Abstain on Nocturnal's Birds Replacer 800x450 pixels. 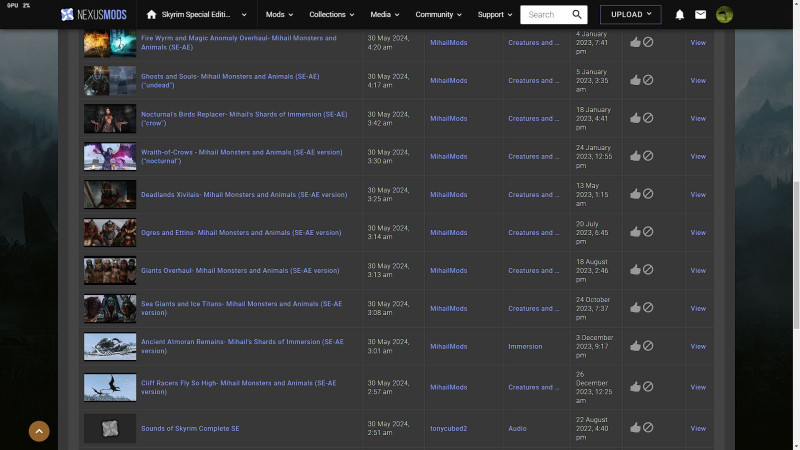[648, 117]
